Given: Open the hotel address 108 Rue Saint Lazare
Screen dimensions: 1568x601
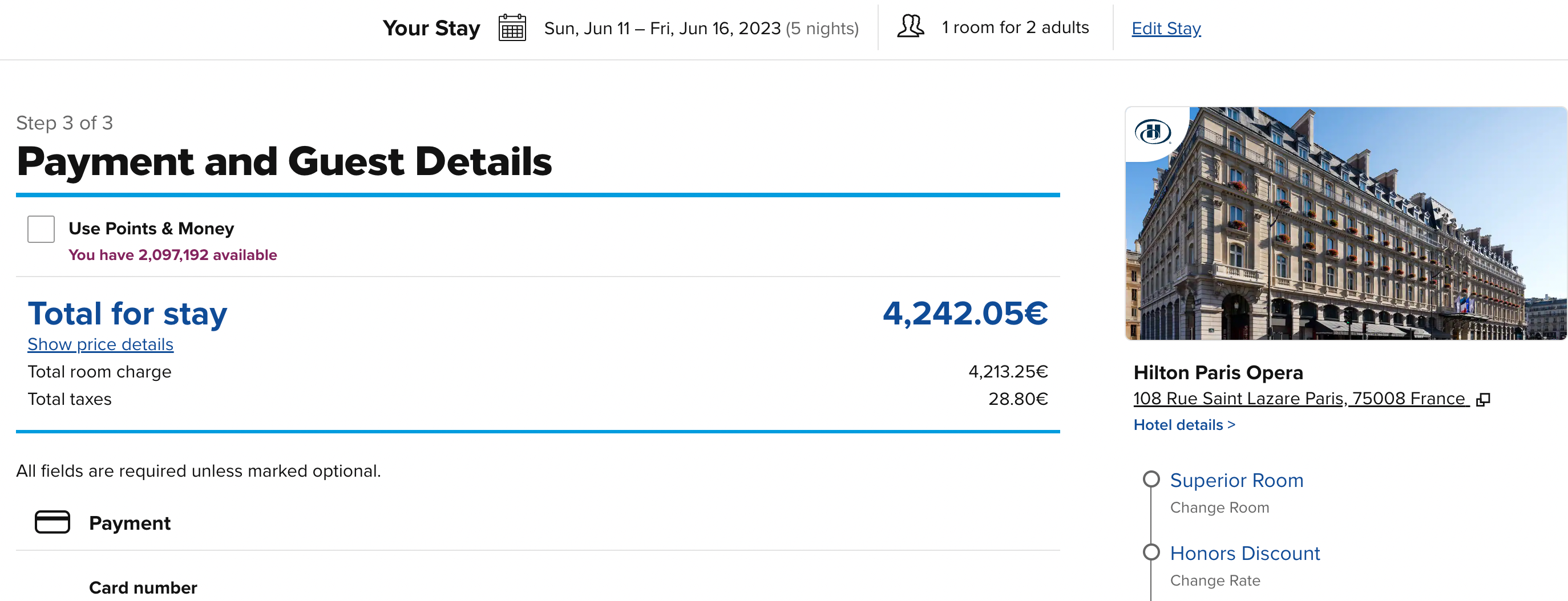Looking at the screenshot, I should point(1300,399).
